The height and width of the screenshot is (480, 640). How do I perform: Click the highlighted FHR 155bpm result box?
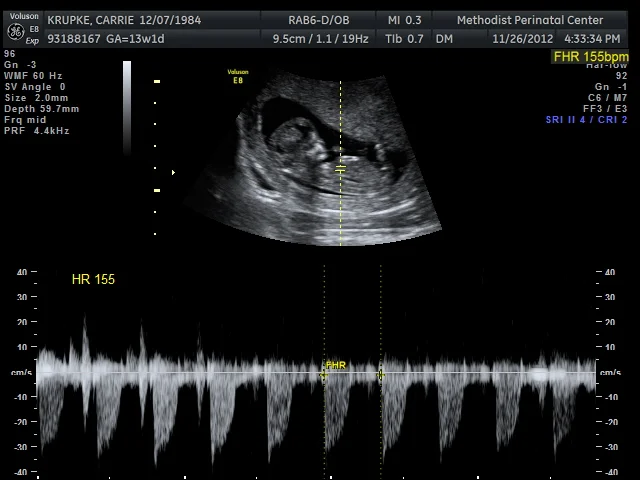pyautogui.click(x=591, y=57)
